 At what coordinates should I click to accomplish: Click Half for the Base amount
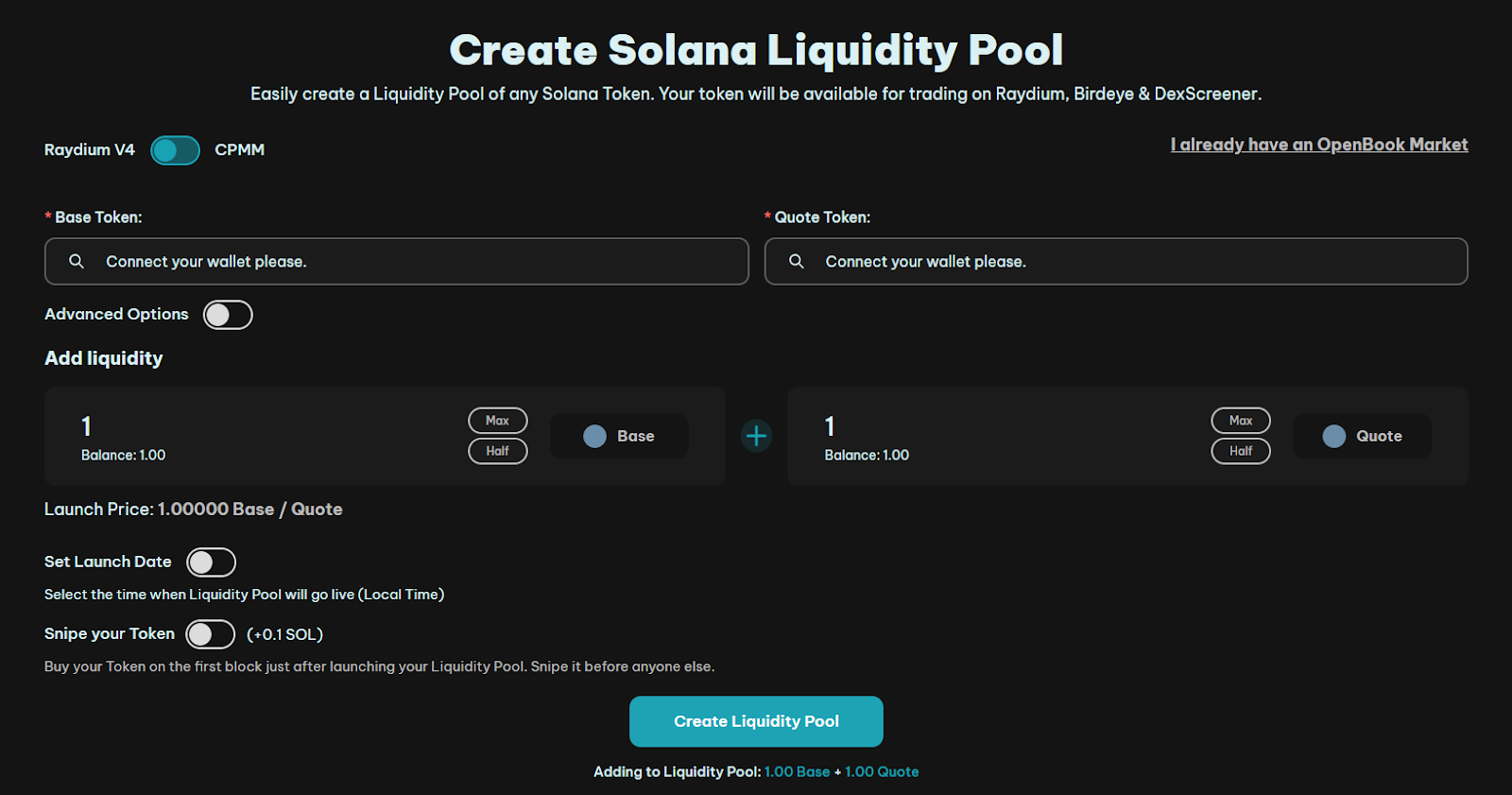497,451
